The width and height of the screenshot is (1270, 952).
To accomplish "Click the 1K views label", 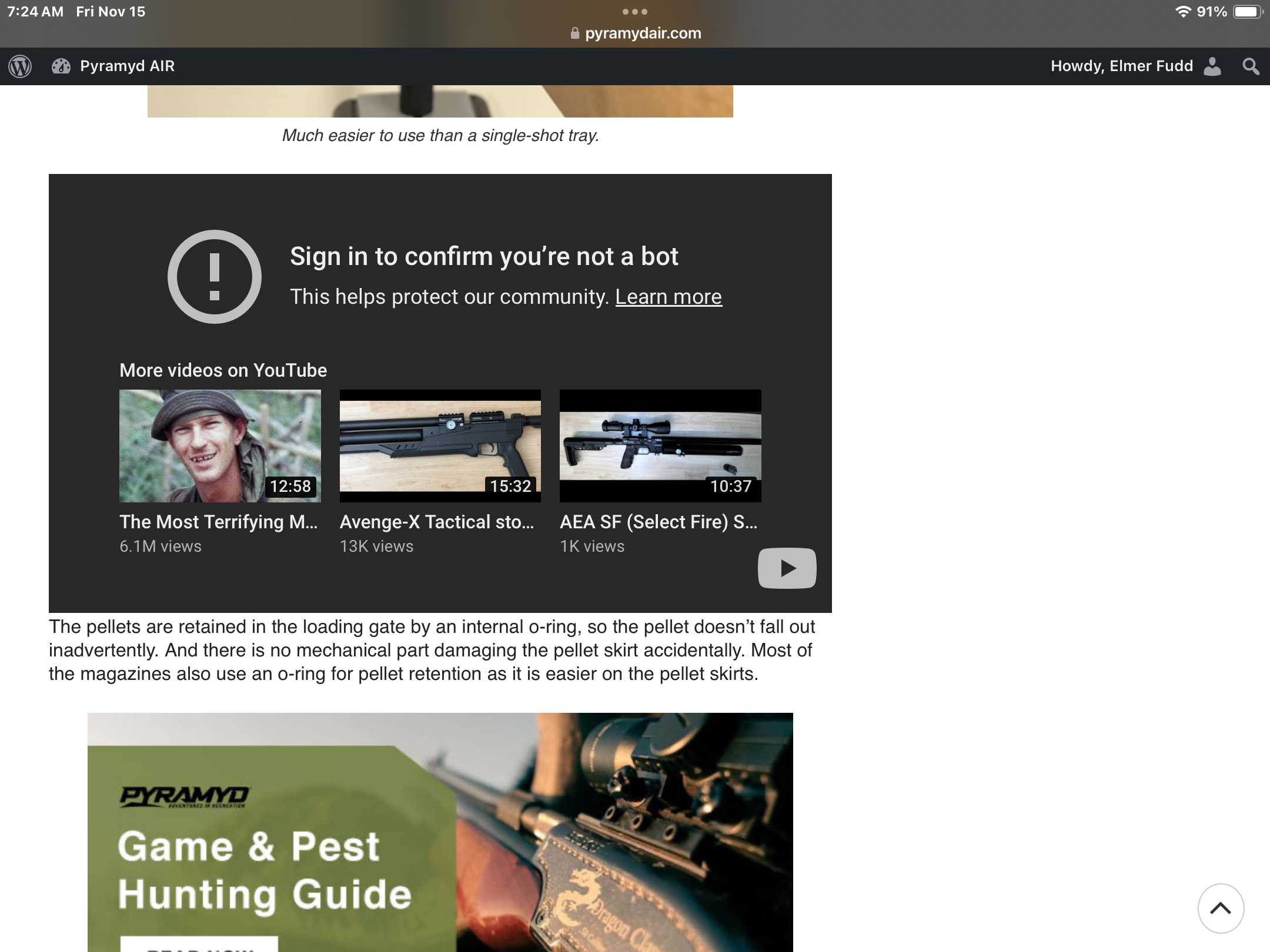I will tap(592, 547).
